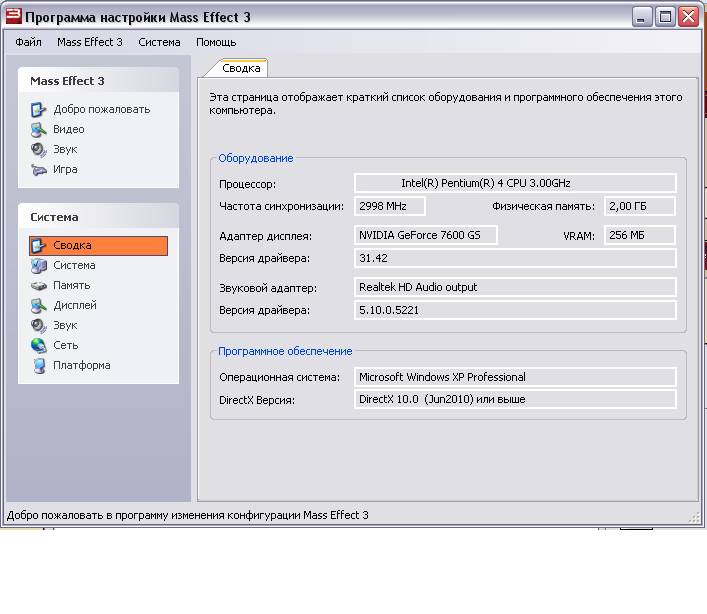This screenshot has width=707, height=614.
Task: Click the Добро пожаловать sidebar icon
Action: tap(38, 109)
